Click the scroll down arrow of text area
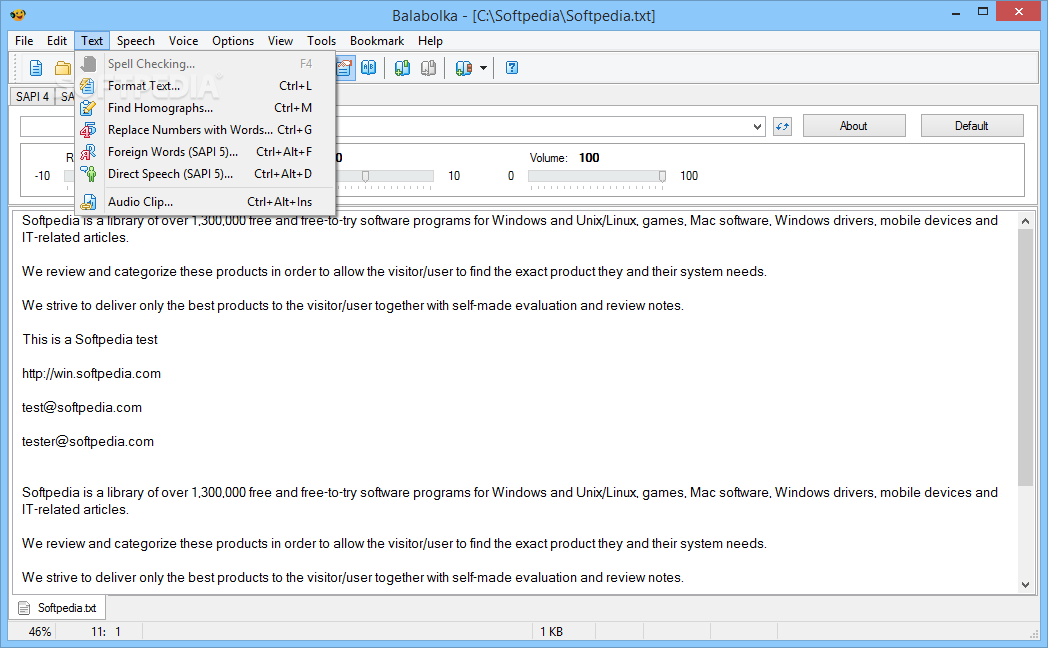This screenshot has height=648, width=1048. point(1025,585)
